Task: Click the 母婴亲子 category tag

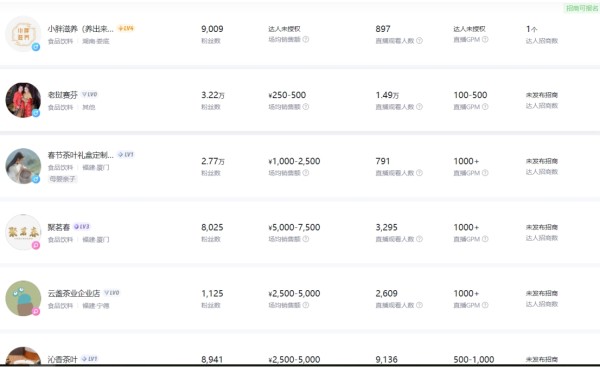Action: (62, 179)
